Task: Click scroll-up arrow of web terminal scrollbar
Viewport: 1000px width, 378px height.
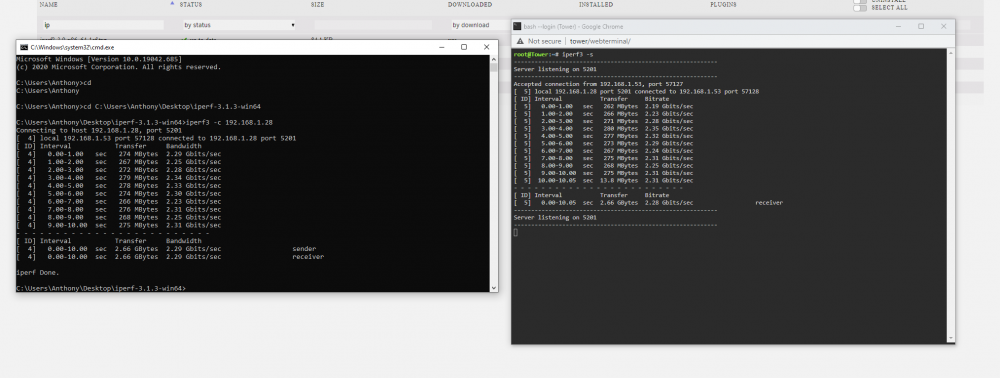Action: pos(951,53)
